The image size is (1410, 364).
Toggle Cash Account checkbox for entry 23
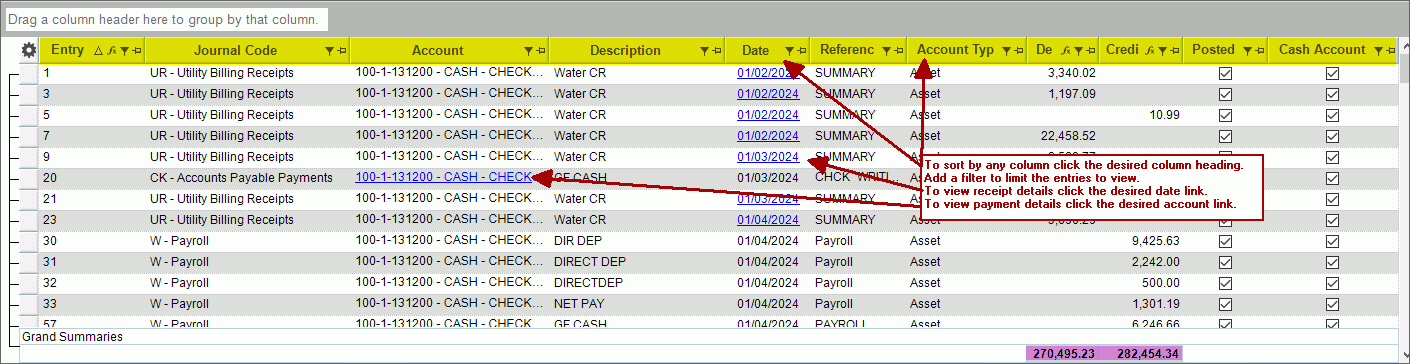pos(1332,220)
